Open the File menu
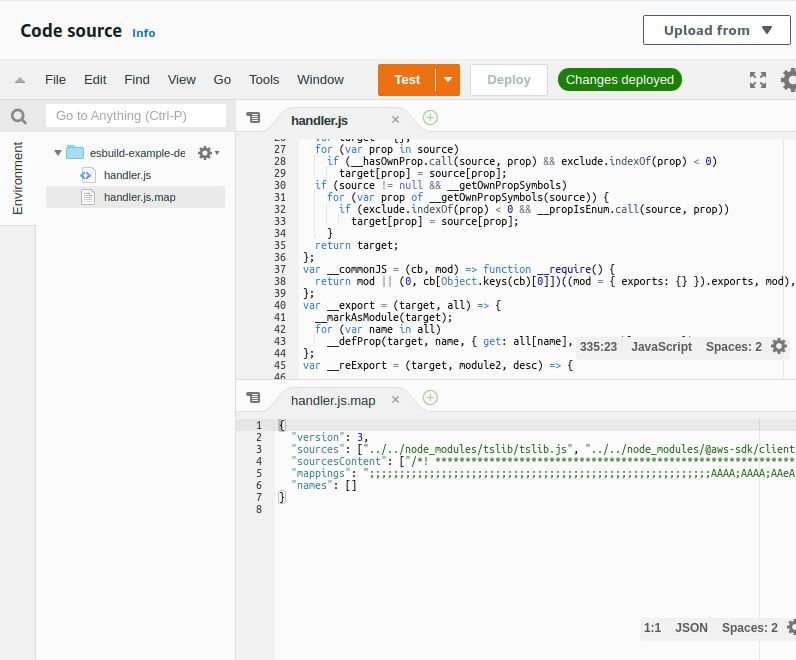The image size is (796, 660). 55,80
